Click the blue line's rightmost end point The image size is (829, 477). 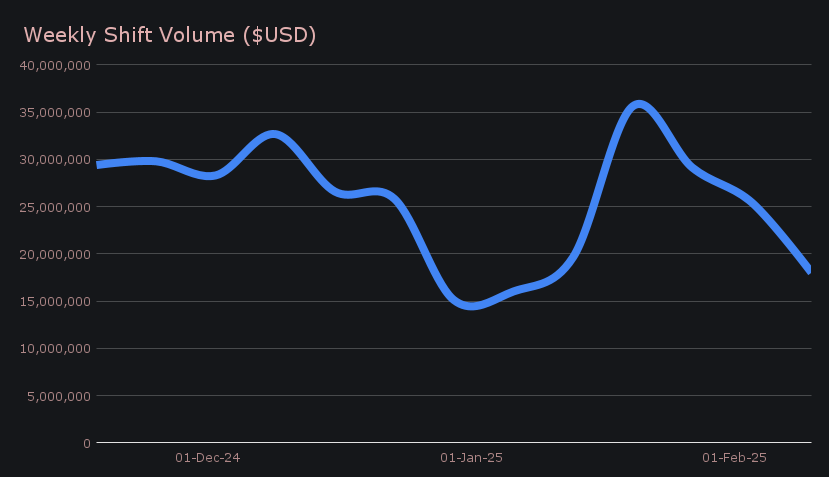(809, 269)
